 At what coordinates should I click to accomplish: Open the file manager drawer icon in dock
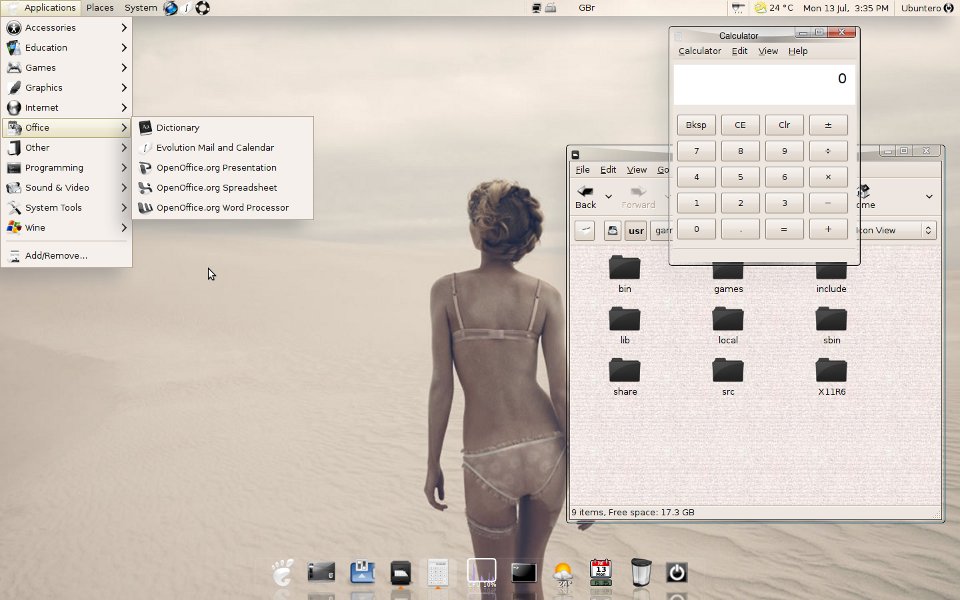coord(401,572)
